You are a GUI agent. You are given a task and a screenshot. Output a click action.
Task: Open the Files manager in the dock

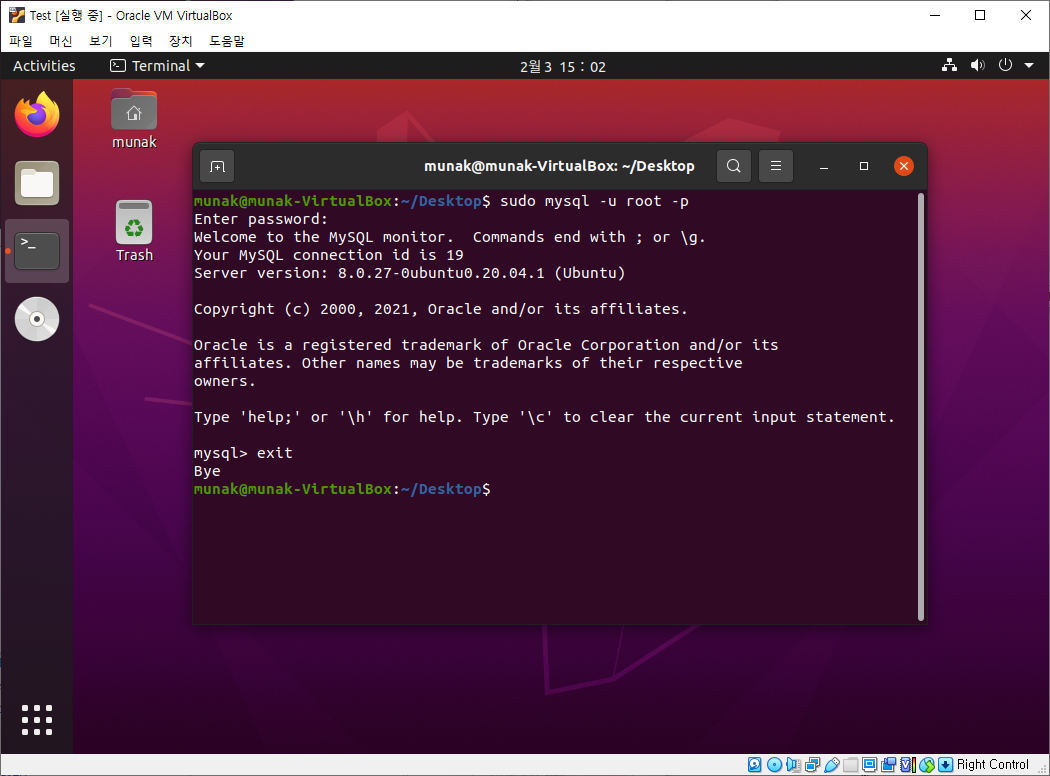click(x=37, y=183)
